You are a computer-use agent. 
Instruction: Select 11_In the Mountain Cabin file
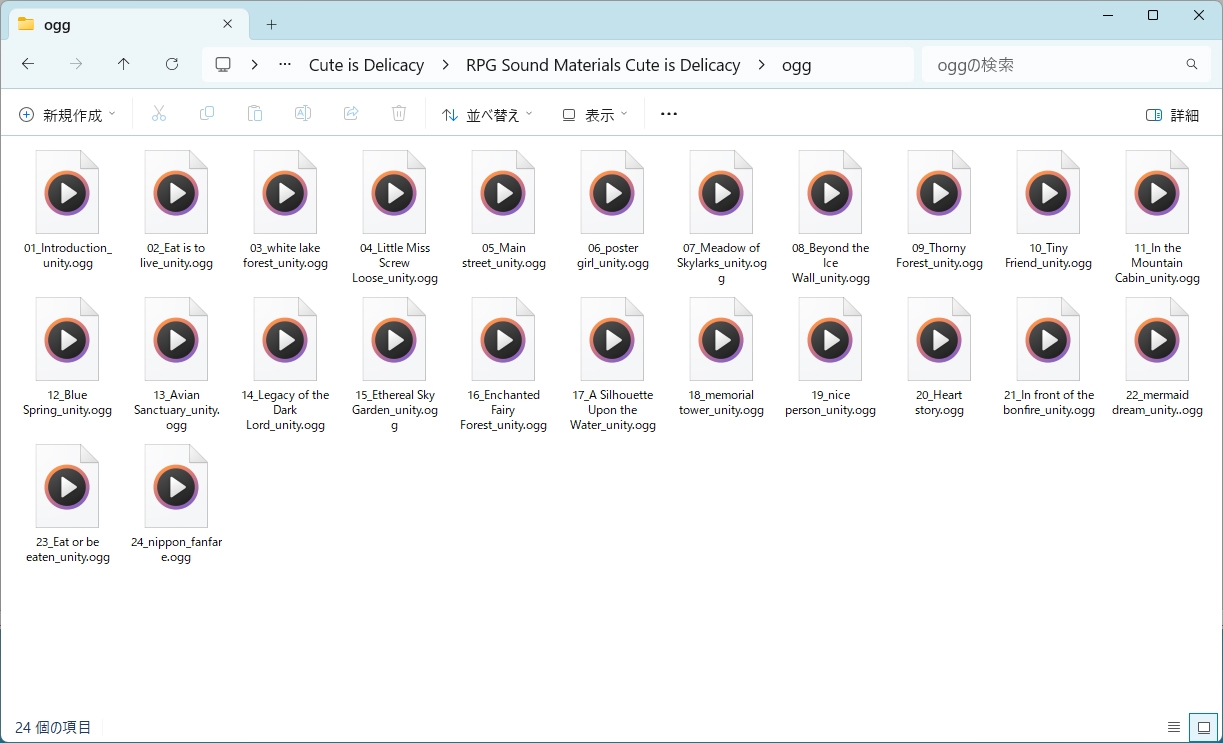click(x=1158, y=217)
